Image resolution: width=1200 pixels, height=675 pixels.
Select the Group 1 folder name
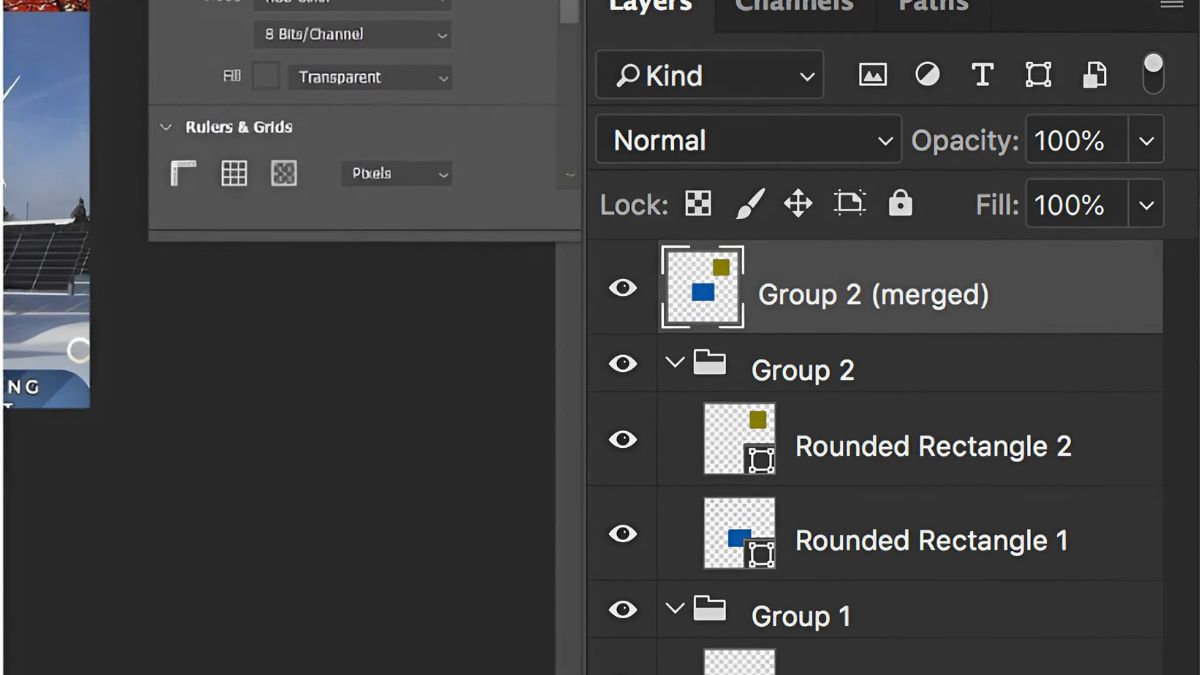pyautogui.click(x=801, y=617)
